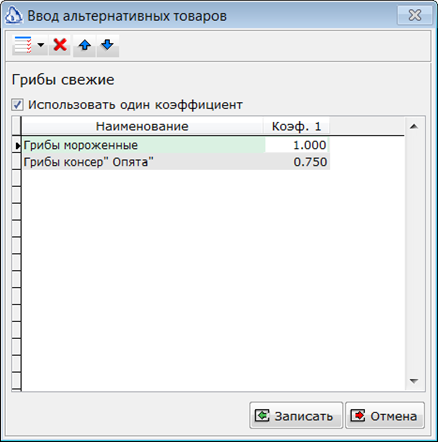Screen dimensions: 438x442
Task: Toggle 'Использовать один коэффициент' checkbox
Action: (x=17, y=105)
